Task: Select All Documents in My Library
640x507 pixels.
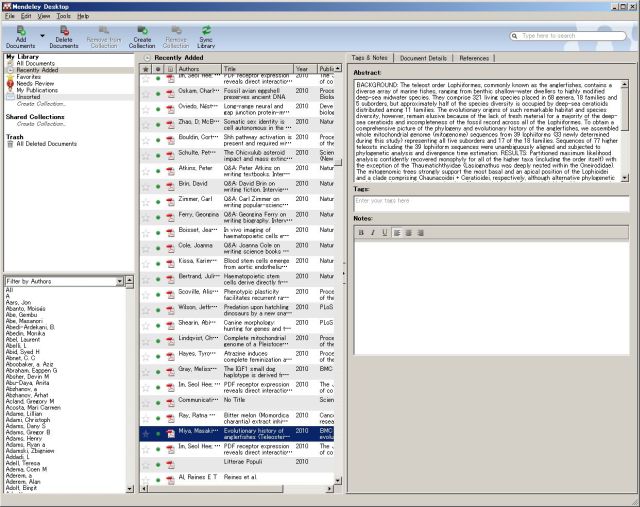Action: pyautogui.click(x=36, y=63)
